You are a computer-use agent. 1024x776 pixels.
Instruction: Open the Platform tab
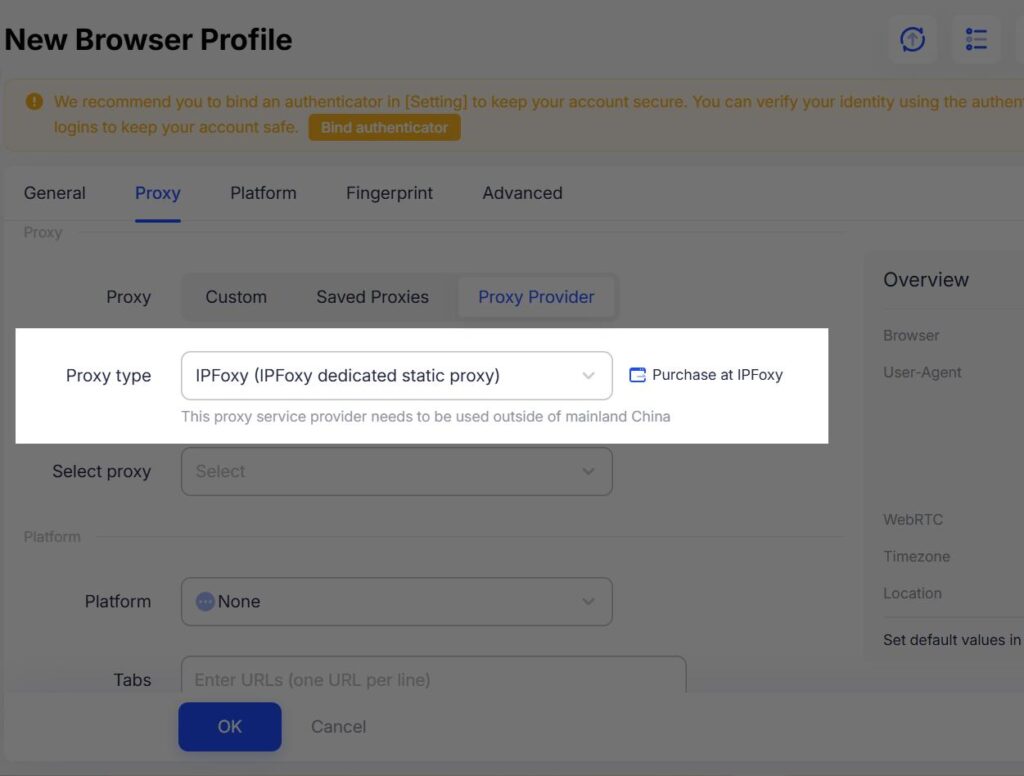coord(263,193)
